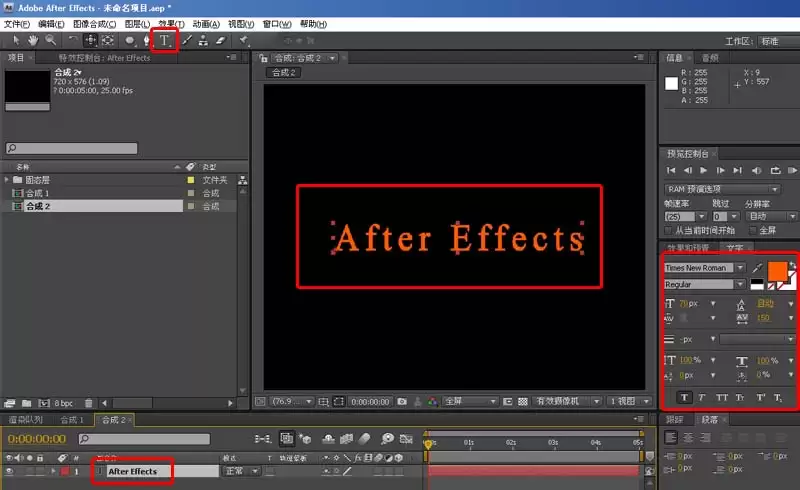Screen dimensions: 800x490
Task: Enable the 全屏 checkbox in preview panel
Action: pos(753,231)
